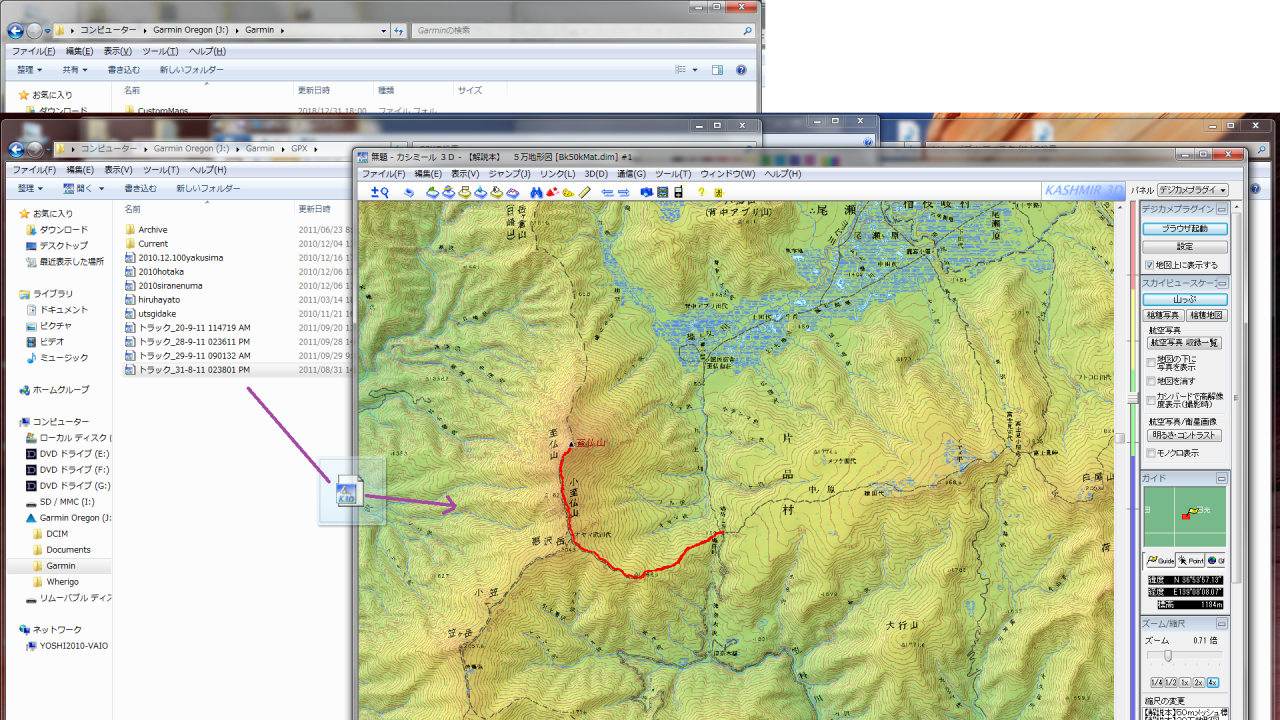Collapse the デジカメプラグイン panel section
Screen dimensions: 1280x720
[1222, 208]
